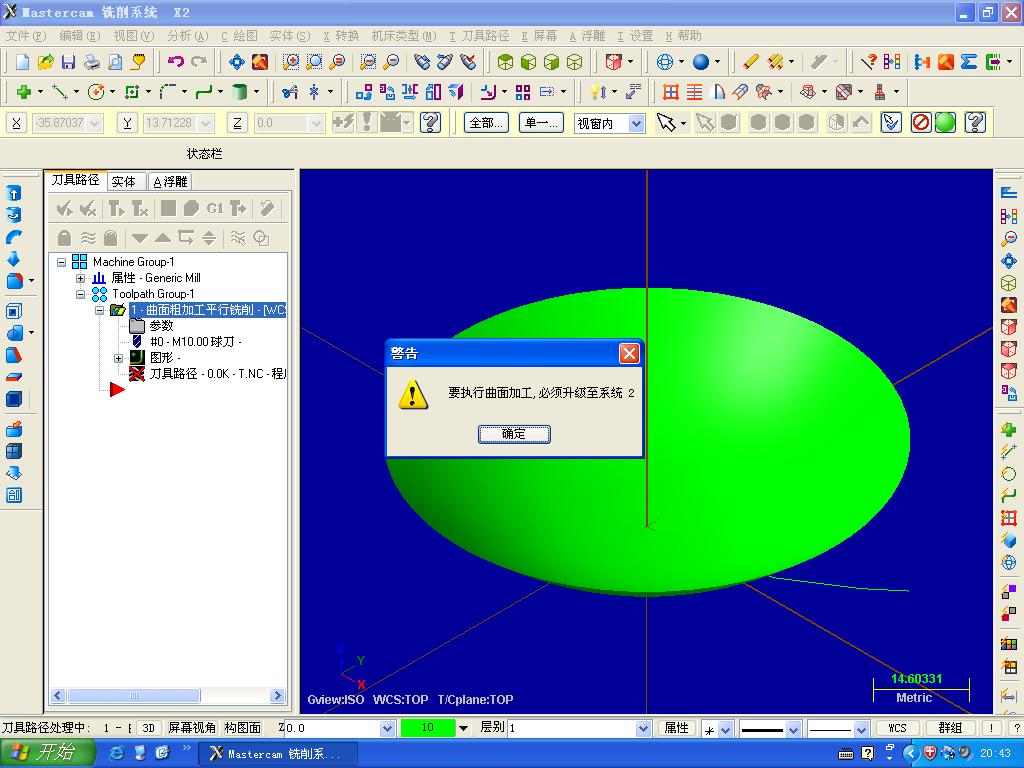The width and height of the screenshot is (1024, 768).
Task: Click the Zoom window magnifier with red plus
Action: click(x=291, y=62)
